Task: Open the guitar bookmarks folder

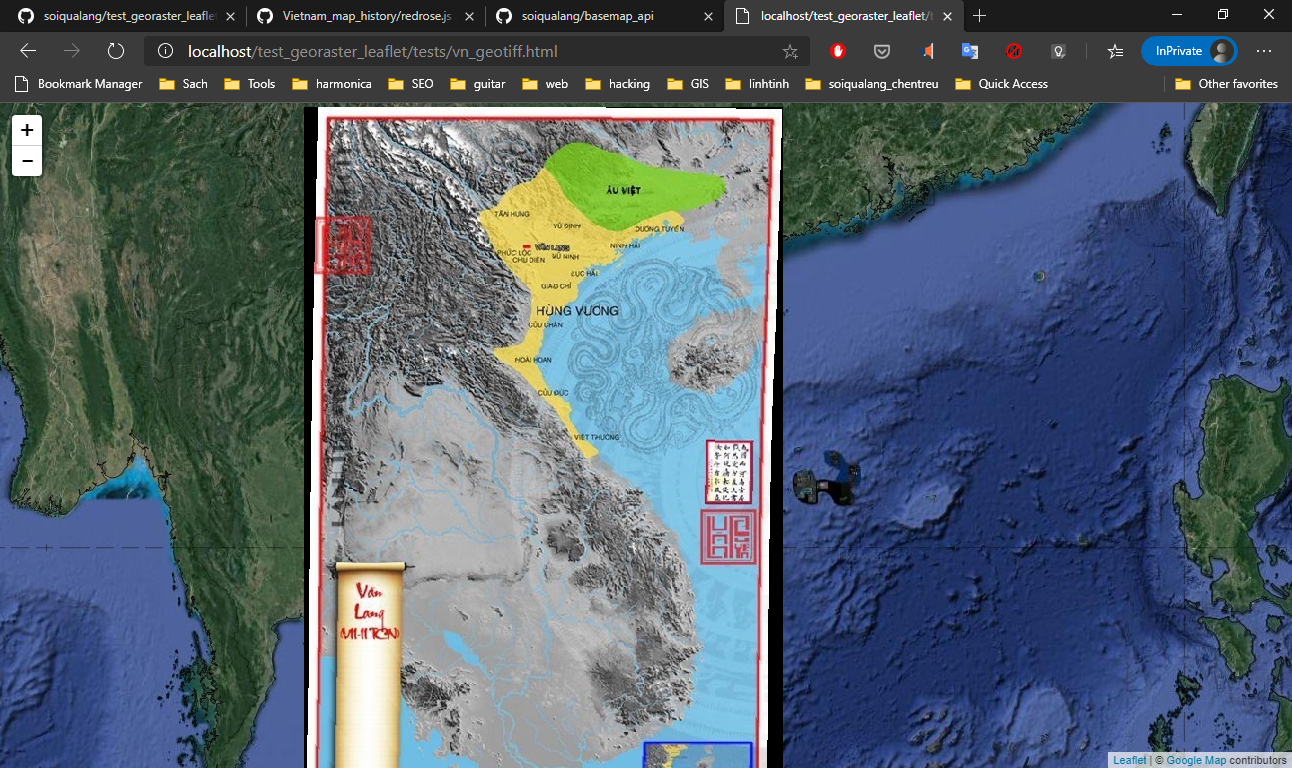Action: click(478, 84)
